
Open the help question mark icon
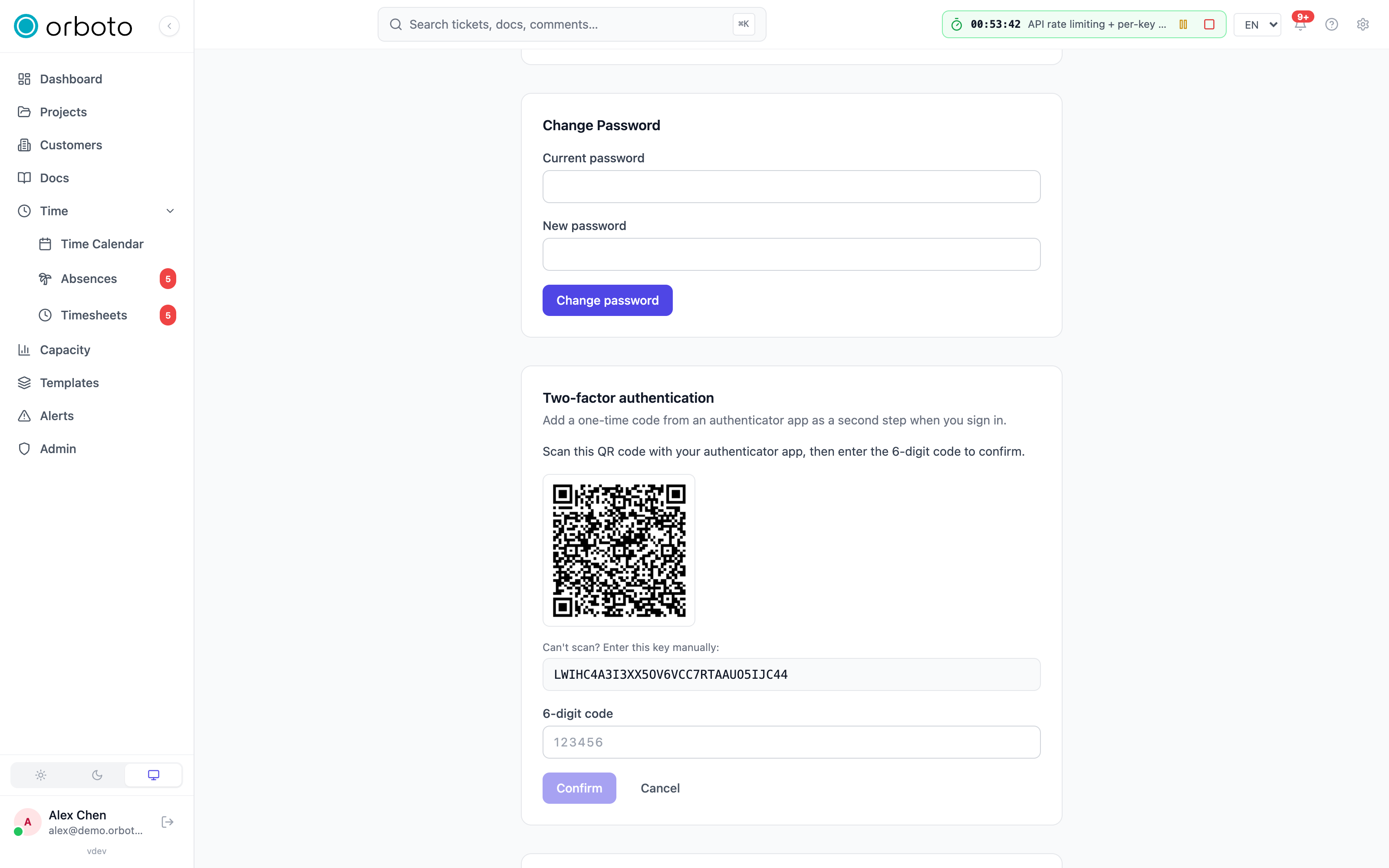1331,25
